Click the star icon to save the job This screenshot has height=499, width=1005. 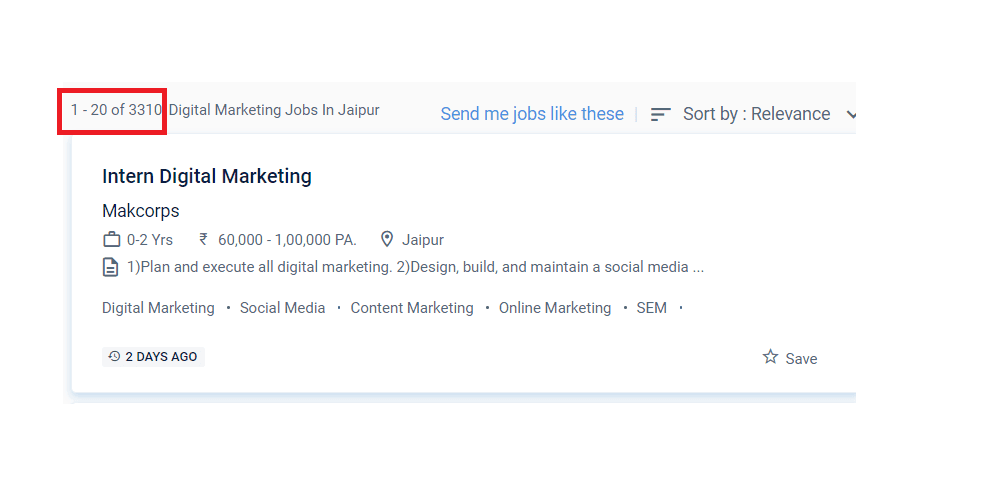(x=770, y=357)
